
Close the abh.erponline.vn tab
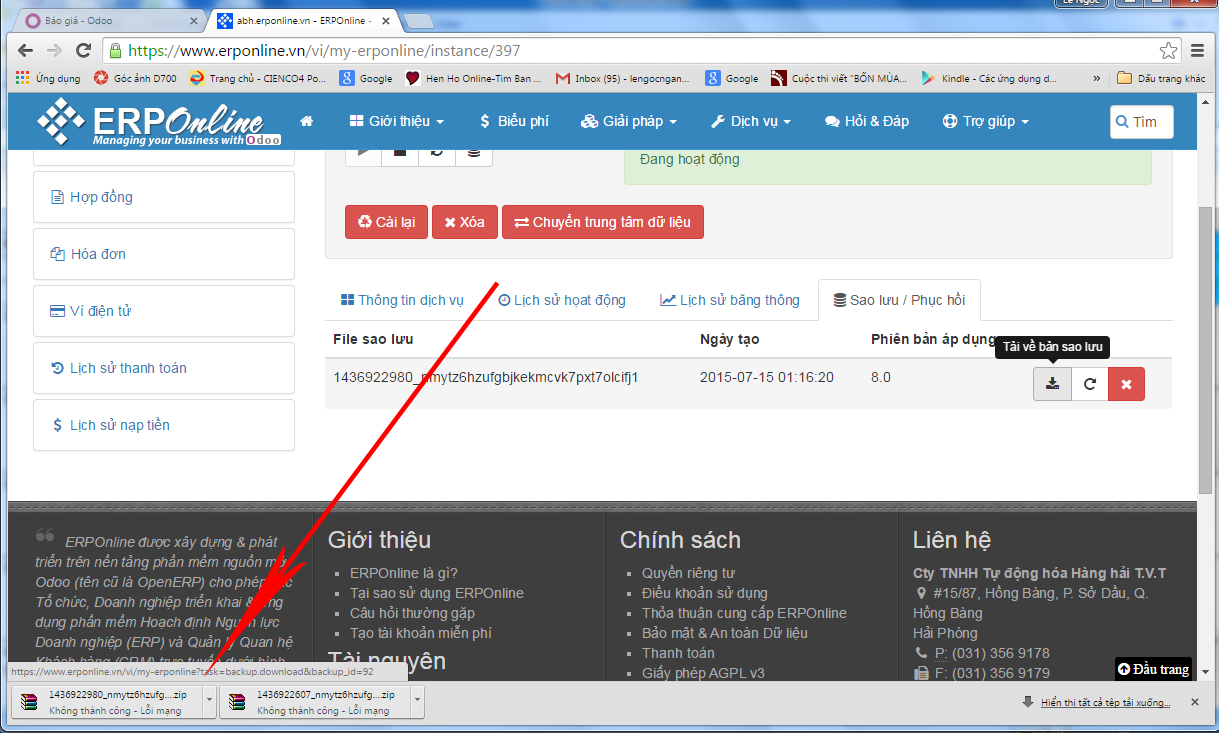tap(385, 20)
